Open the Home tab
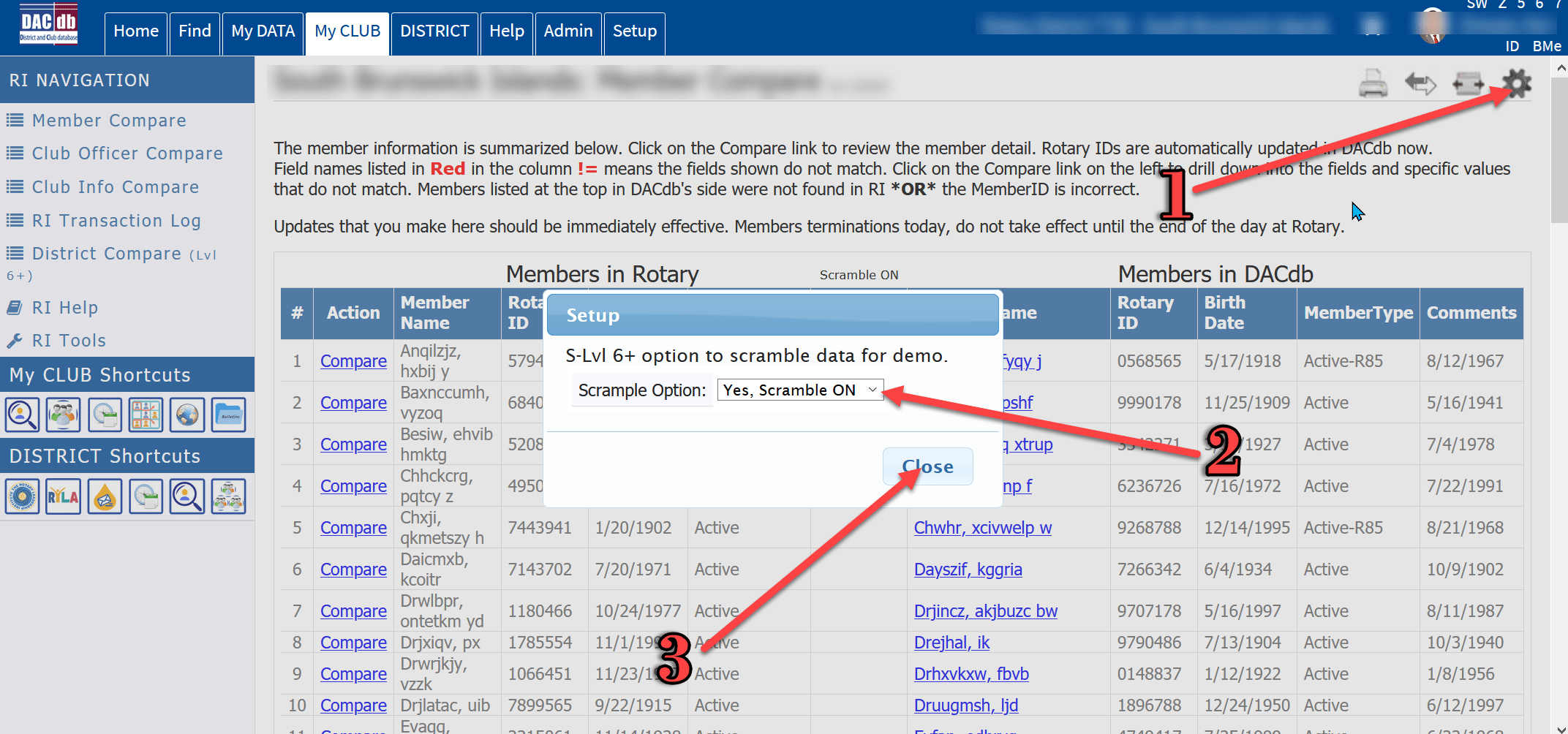The image size is (1568, 734). click(136, 34)
